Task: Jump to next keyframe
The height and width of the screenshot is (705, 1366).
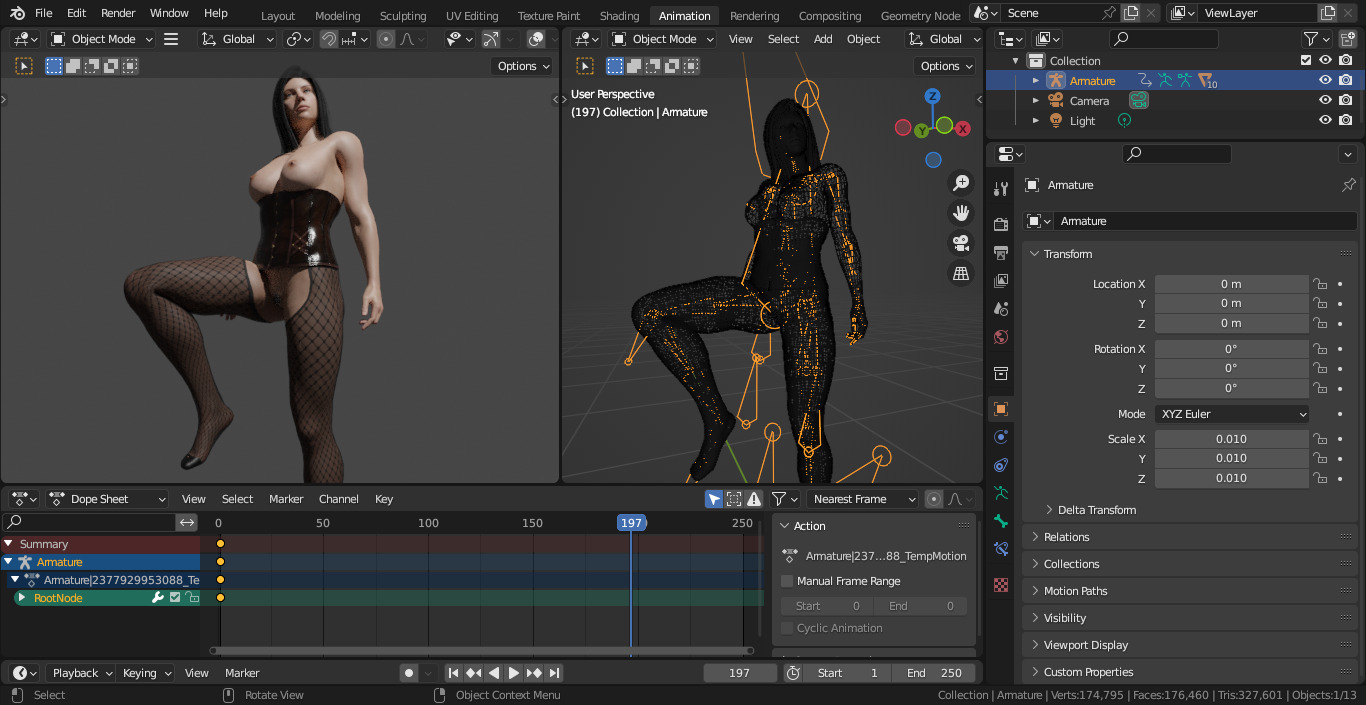Action: 534,673
